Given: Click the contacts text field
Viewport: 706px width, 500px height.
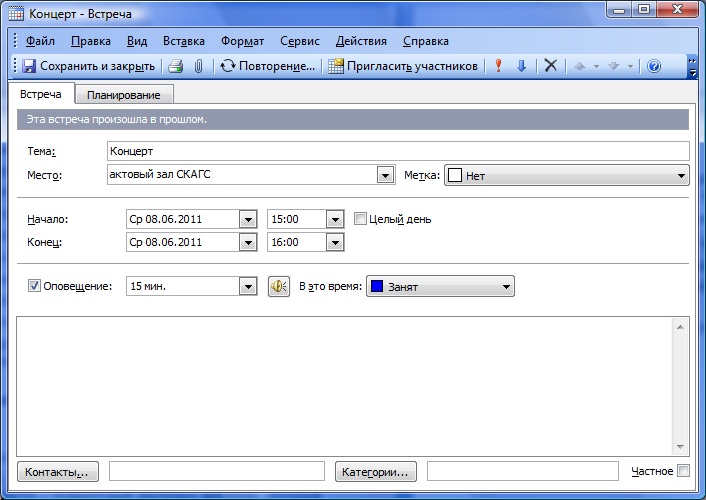Looking at the screenshot, I should 217,471.
